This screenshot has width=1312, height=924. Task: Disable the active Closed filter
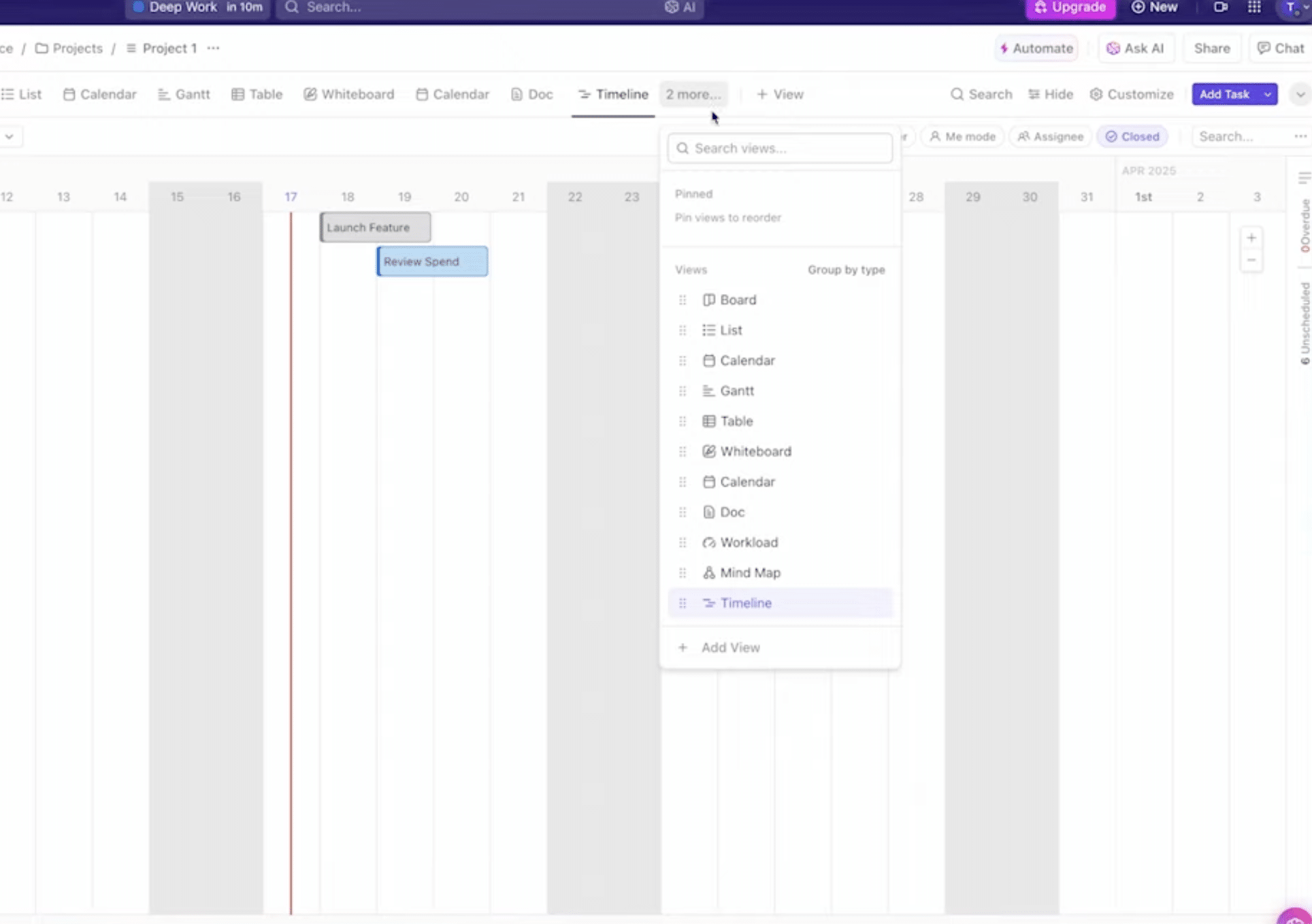coord(1132,136)
